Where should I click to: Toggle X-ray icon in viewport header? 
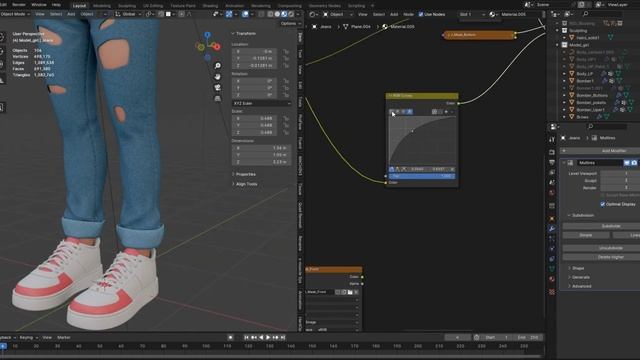pyautogui.click(x=261, y=14)
